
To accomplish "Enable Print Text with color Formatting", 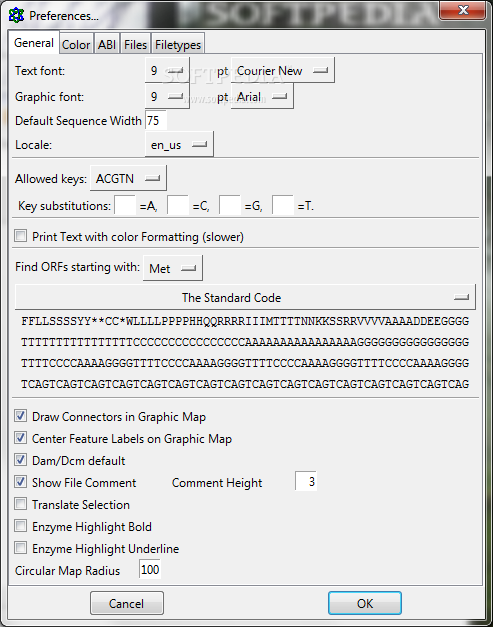I will tap(20, 236).
